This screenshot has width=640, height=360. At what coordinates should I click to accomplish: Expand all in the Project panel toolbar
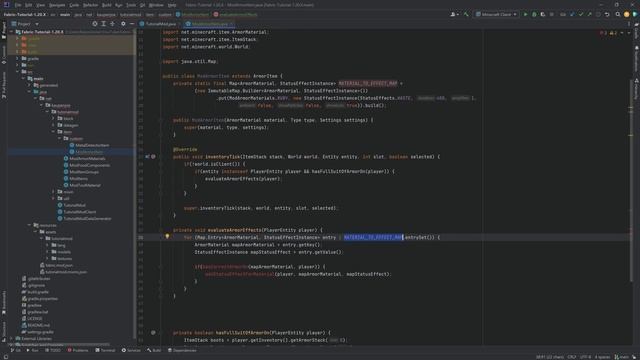[x=104, y=24]
